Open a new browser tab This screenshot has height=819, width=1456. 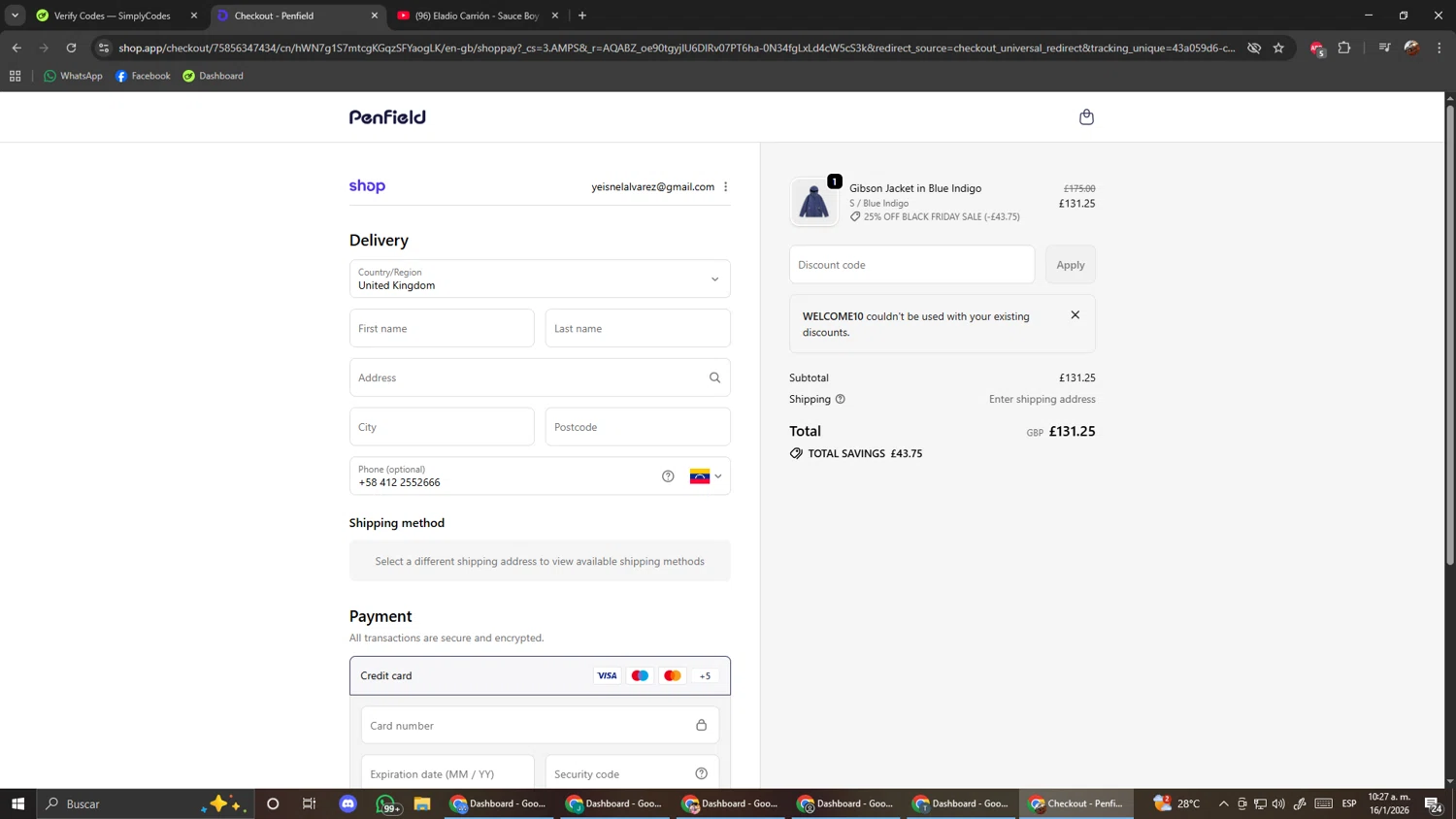pyautogui.click(x=582, y=16)
